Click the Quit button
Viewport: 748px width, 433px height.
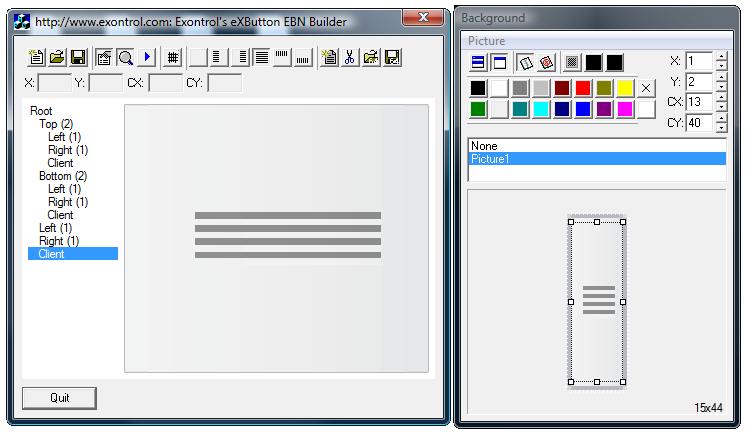pyautogui.click(x=60, y=398)
